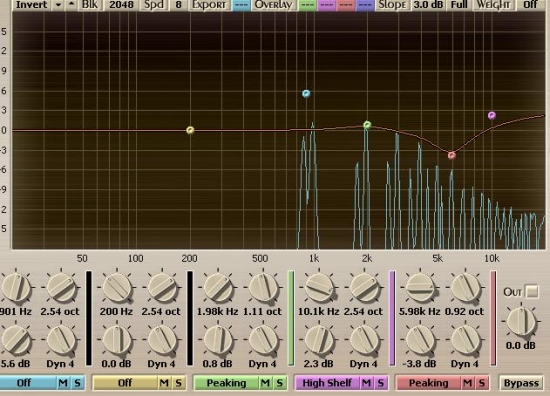Click the Full button in top bar
Viewport: 550px width, 396px height.
(x=459, y=5)
